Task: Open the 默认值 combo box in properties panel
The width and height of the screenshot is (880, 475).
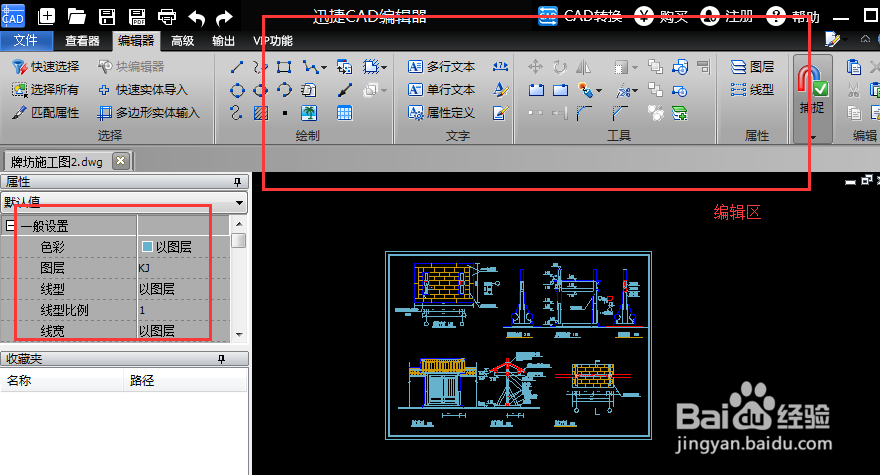Action: point(124,202)
